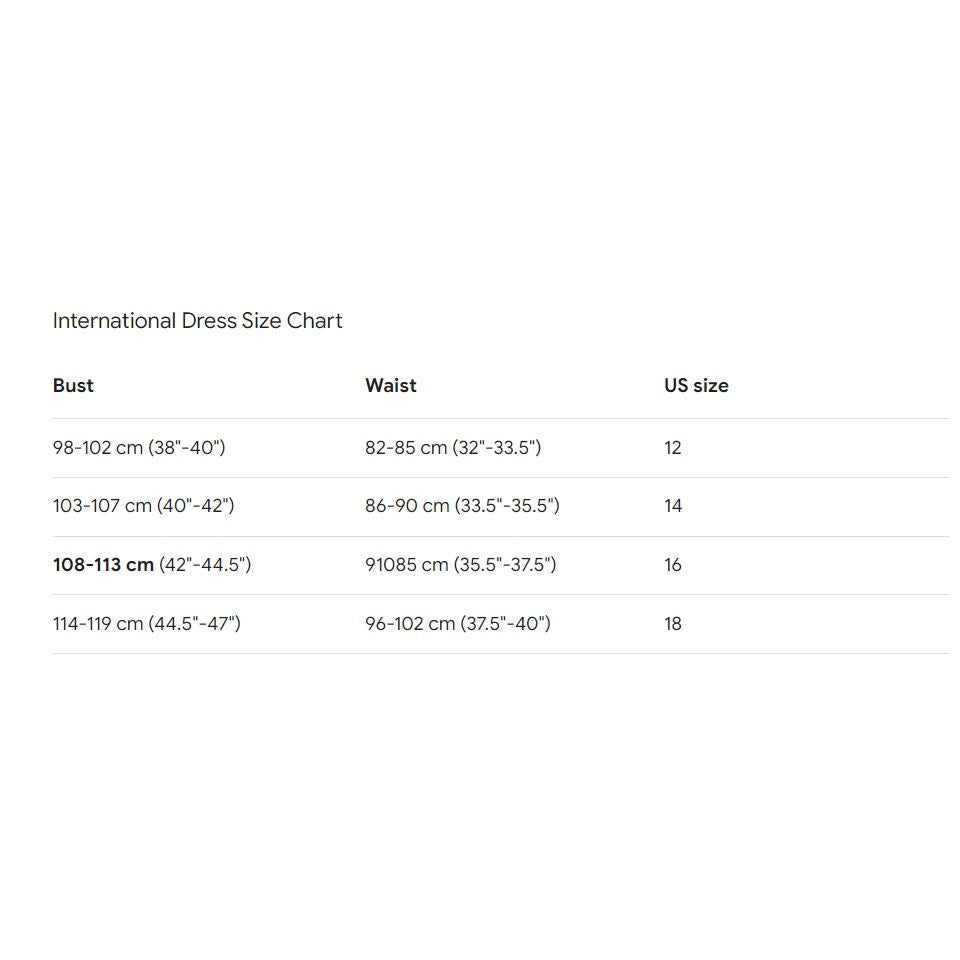Click the (42"-44.5") inch range text
Screen dimensions: 960x960
(x=205, y=564)
